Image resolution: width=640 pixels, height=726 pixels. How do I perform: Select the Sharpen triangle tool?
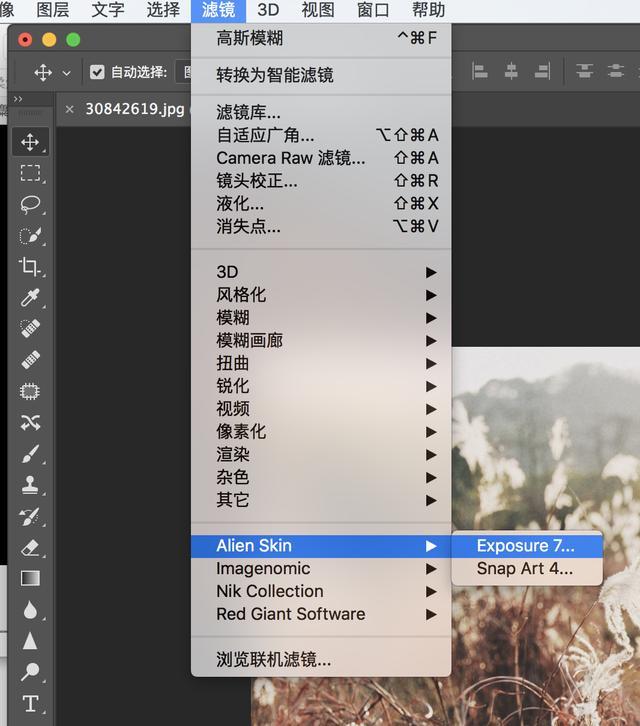[x=30, y=641]
